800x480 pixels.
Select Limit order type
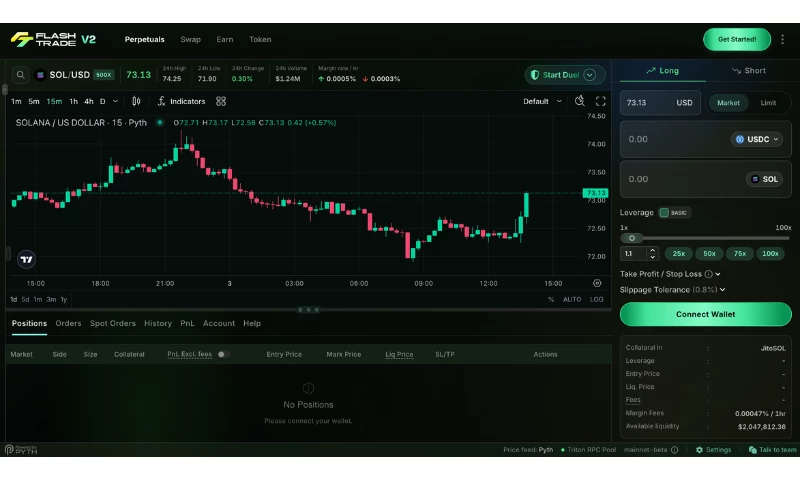[x=768, y=103]
